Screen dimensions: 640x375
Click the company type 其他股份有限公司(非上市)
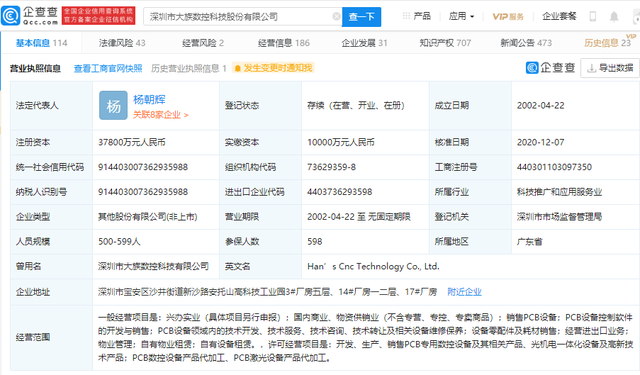(148, 217)
